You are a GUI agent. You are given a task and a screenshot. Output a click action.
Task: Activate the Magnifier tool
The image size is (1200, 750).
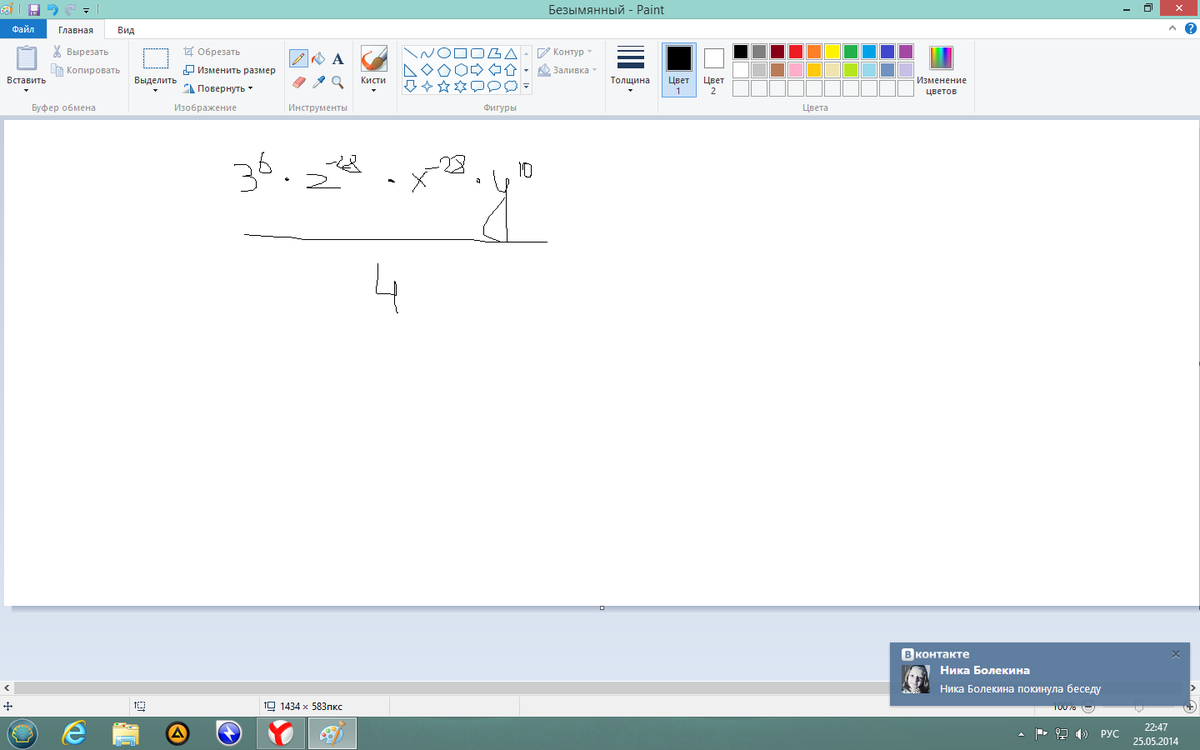click(x=338, y=82)
